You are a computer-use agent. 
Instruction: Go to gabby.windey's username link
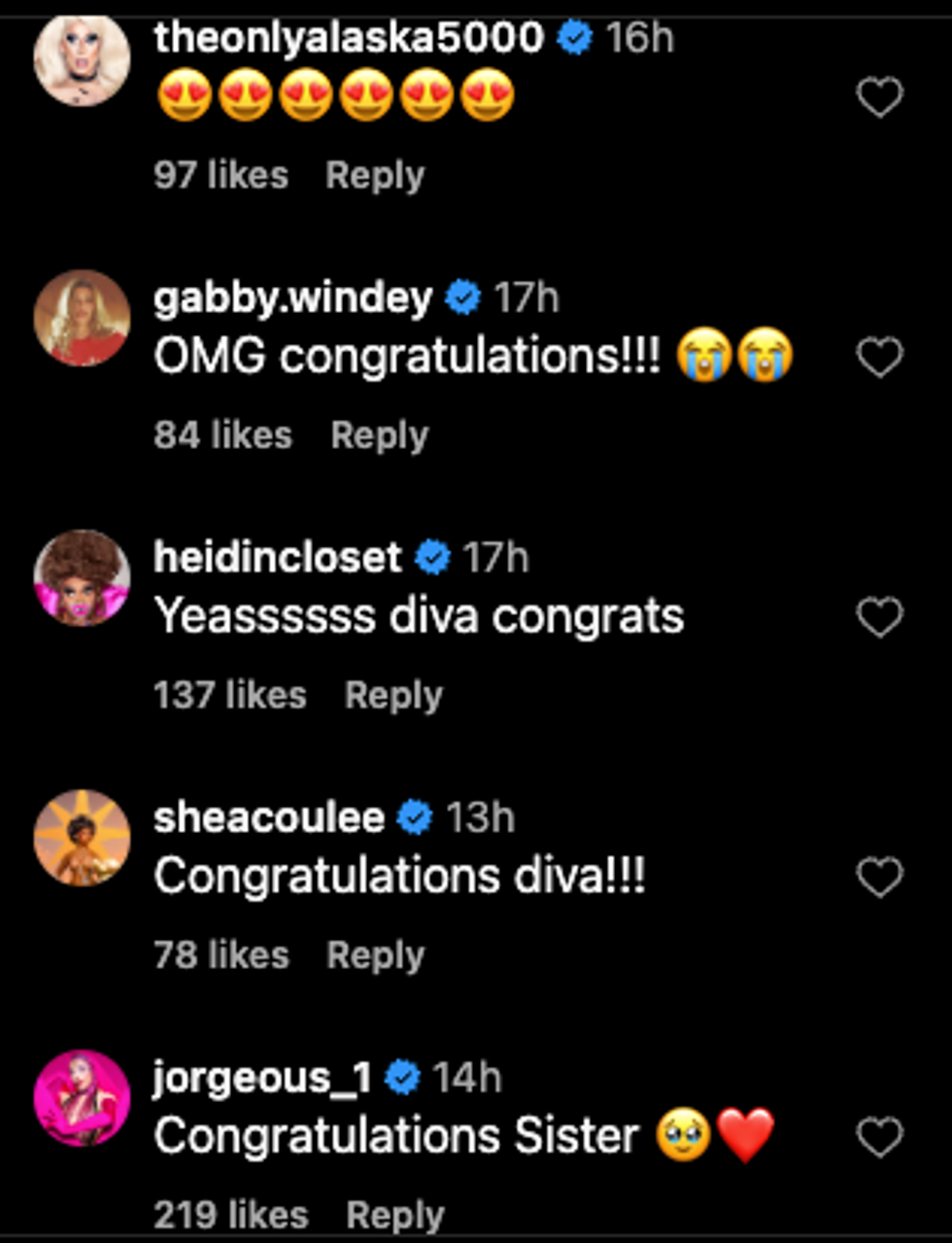[292, 297]
